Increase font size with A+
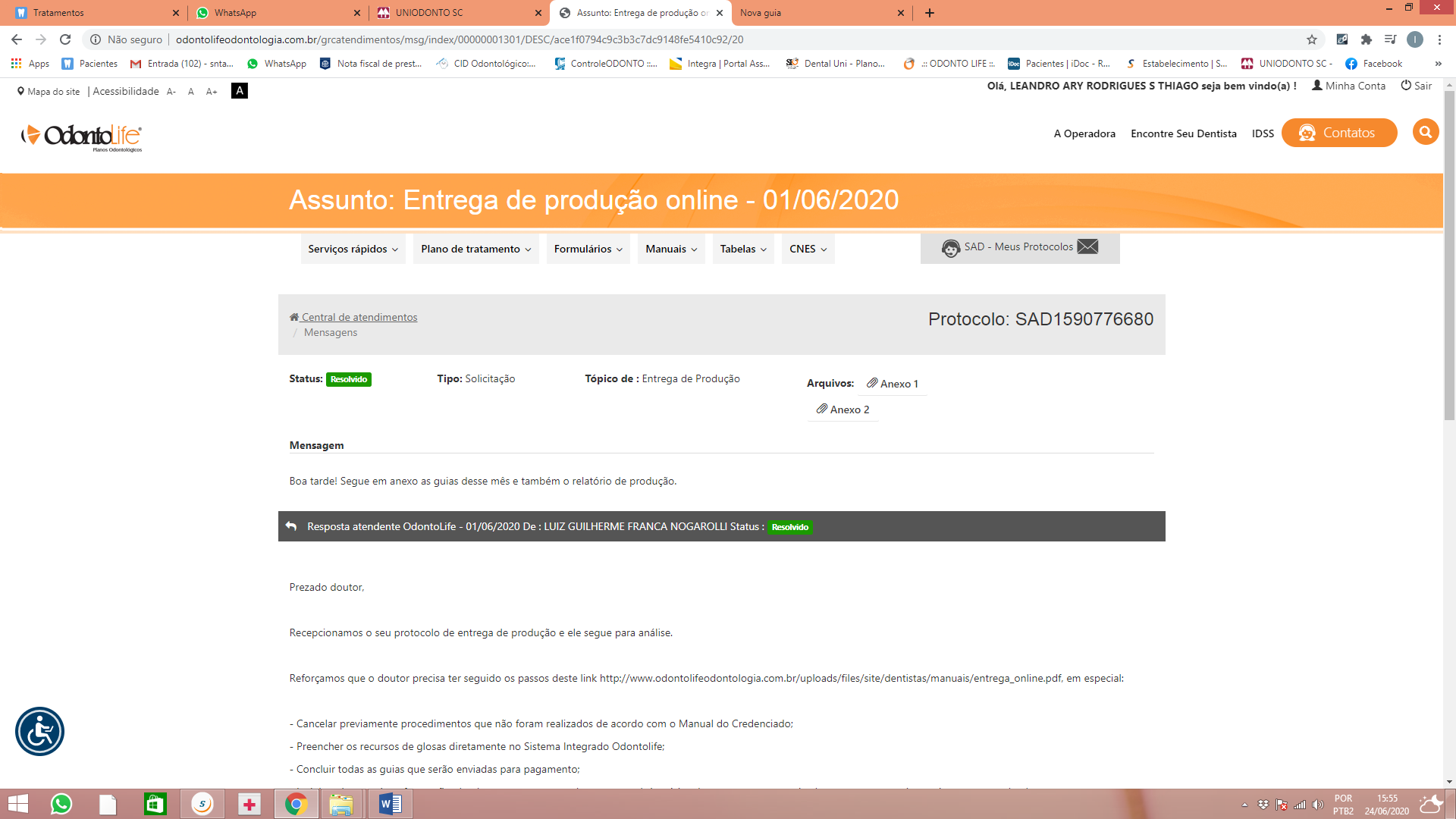This screenshot has height=819, width=1456. click(212, 92)
